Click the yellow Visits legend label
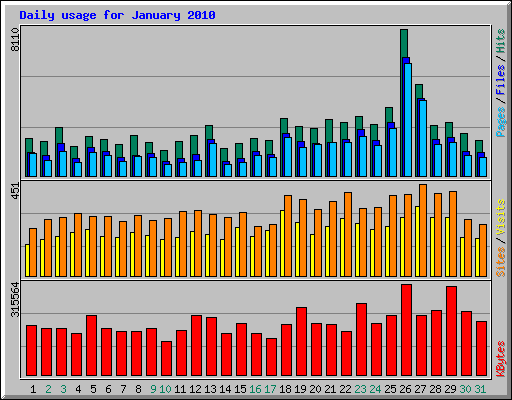This screenshot has width=512, height=400. 501,217
